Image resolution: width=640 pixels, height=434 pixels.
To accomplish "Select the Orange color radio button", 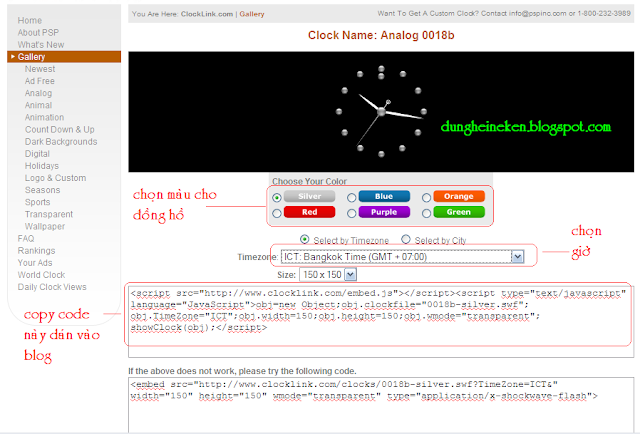I will point(427,198).
